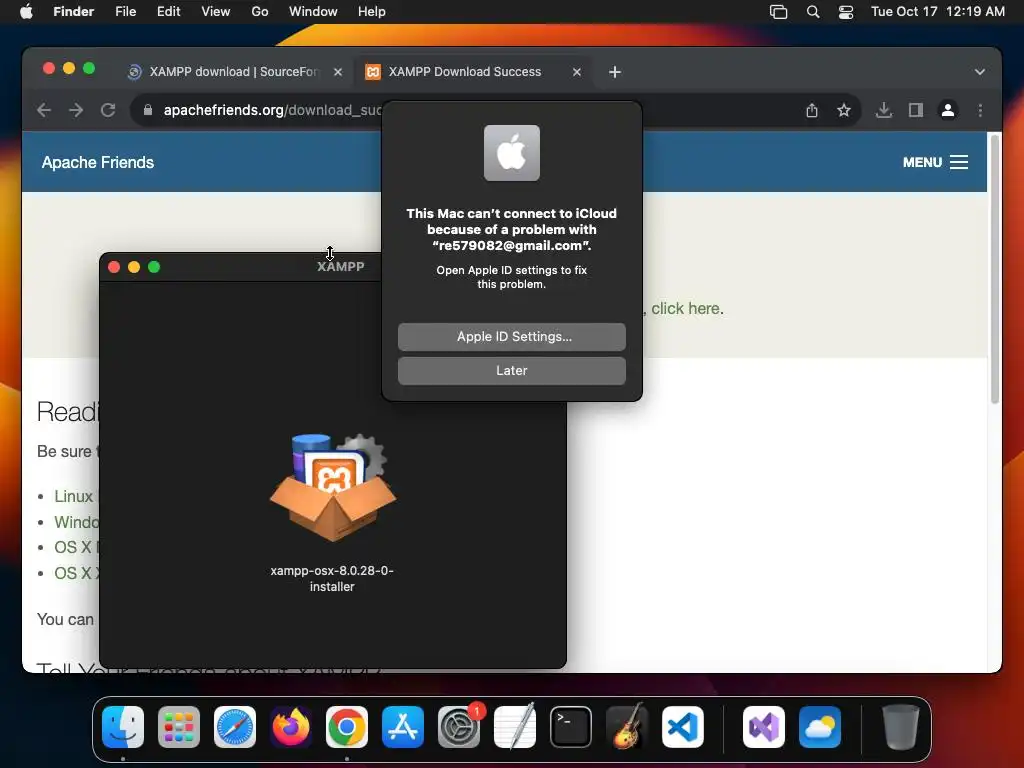
Task: Open TextEdit from the Dock
Action: click(x=515, y=727)
